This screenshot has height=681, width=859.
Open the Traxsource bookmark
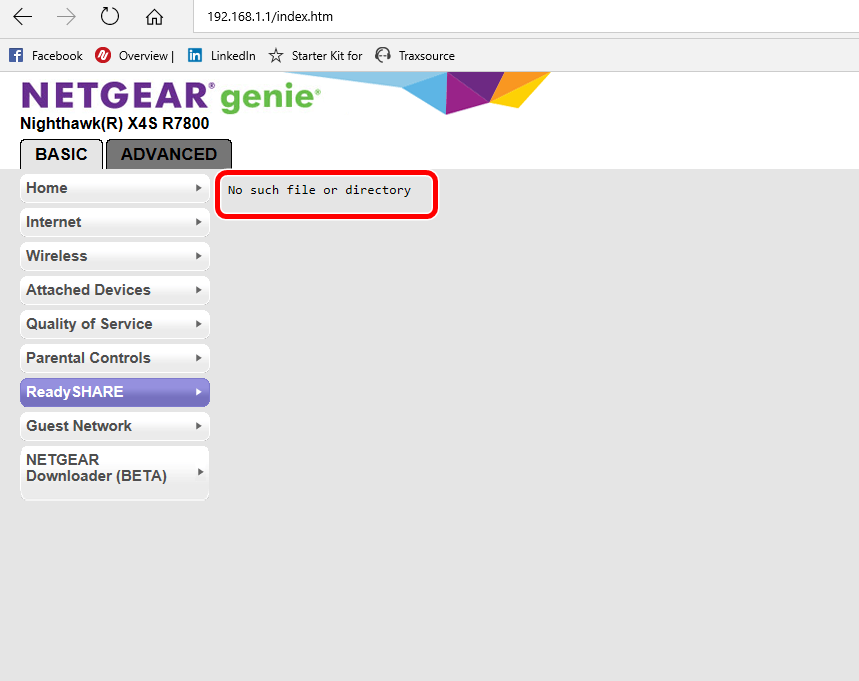click(x=415, y=55)
